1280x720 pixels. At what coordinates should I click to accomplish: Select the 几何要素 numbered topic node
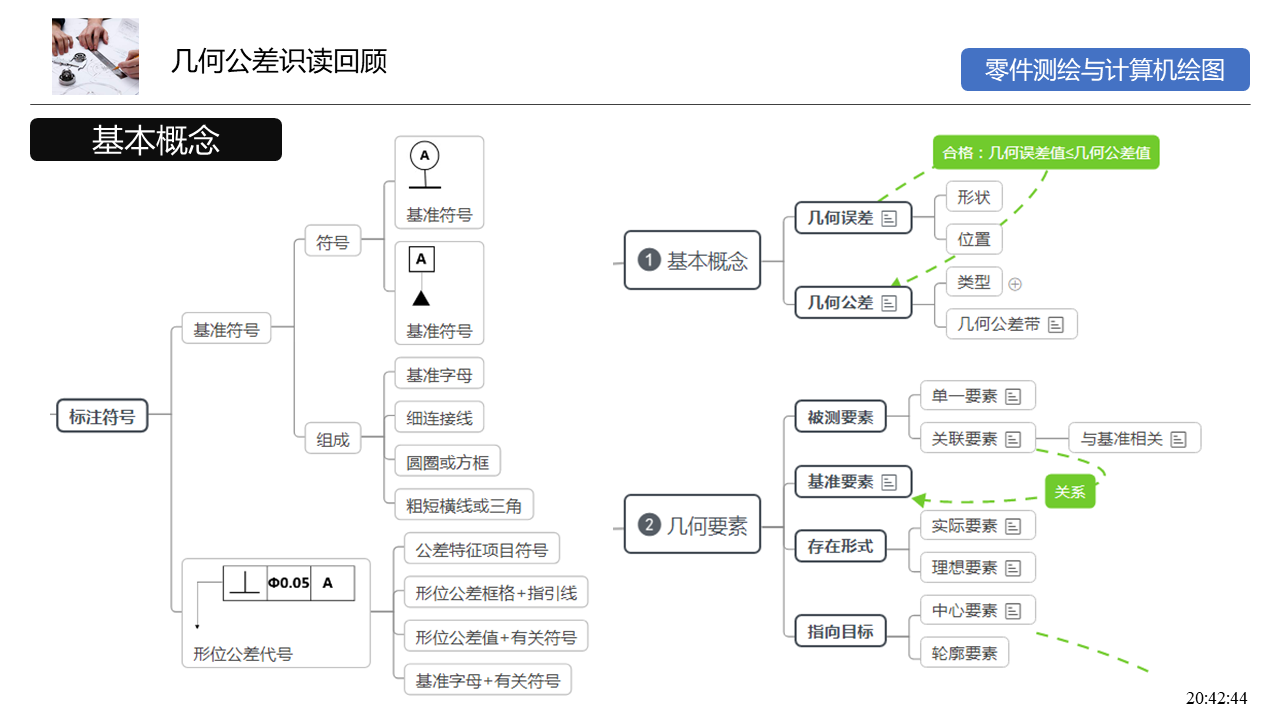(x=692, y=525)
